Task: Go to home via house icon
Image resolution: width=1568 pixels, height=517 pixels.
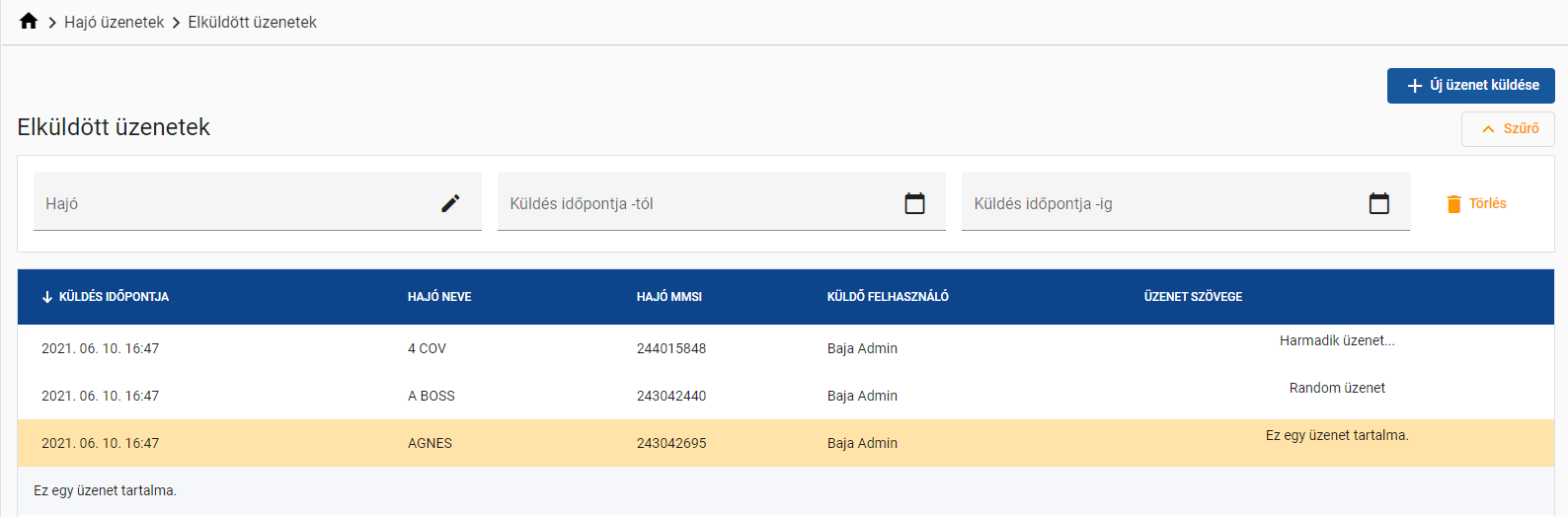Action: 29,21
